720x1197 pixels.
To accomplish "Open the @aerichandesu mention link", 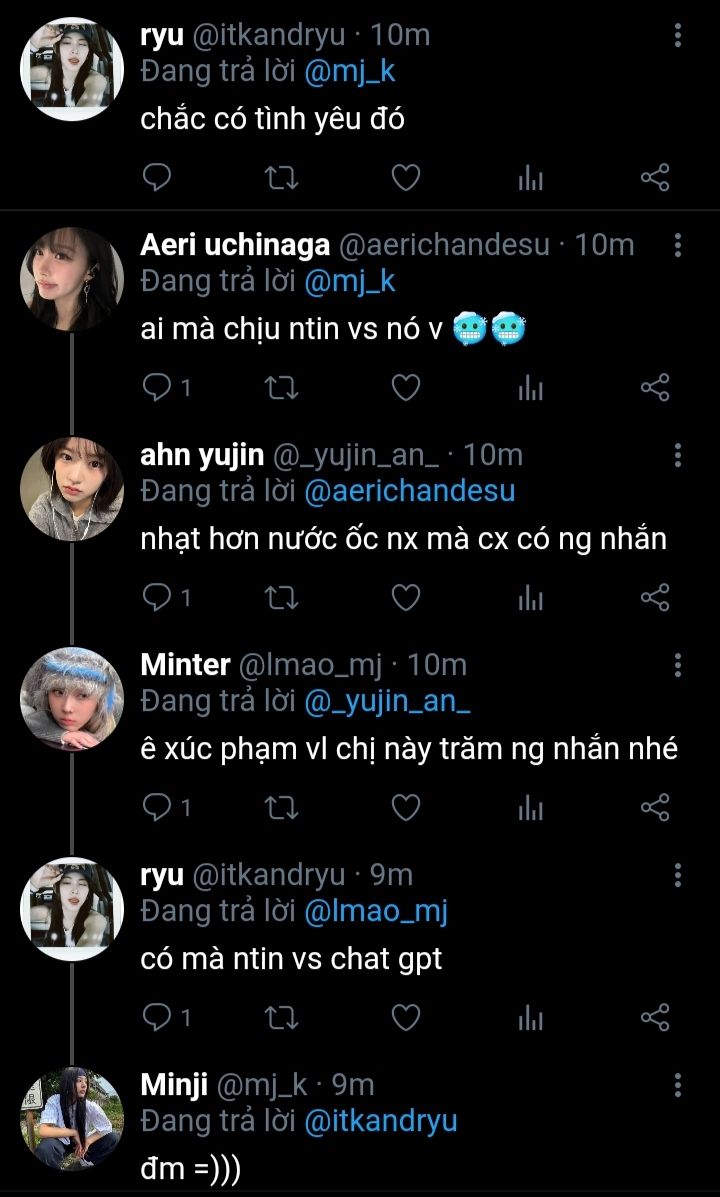I will (x=410, y=491).
